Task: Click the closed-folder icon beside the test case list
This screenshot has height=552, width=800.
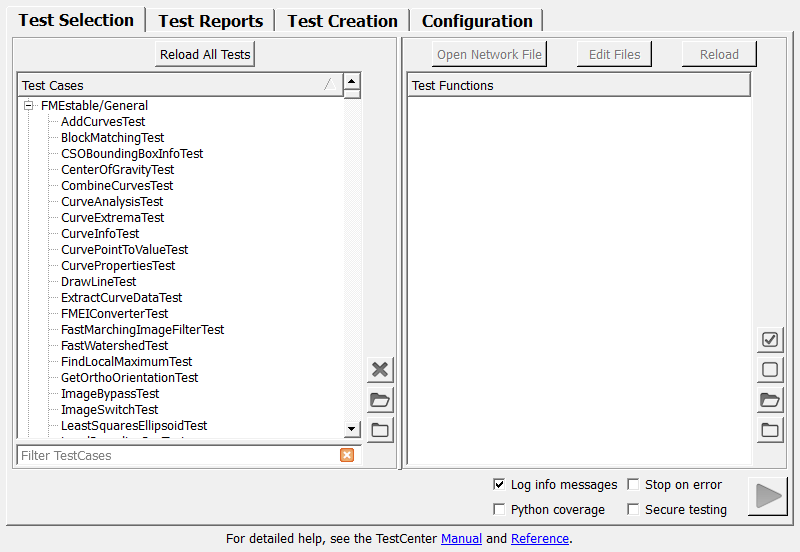Action: coord(380,431)
